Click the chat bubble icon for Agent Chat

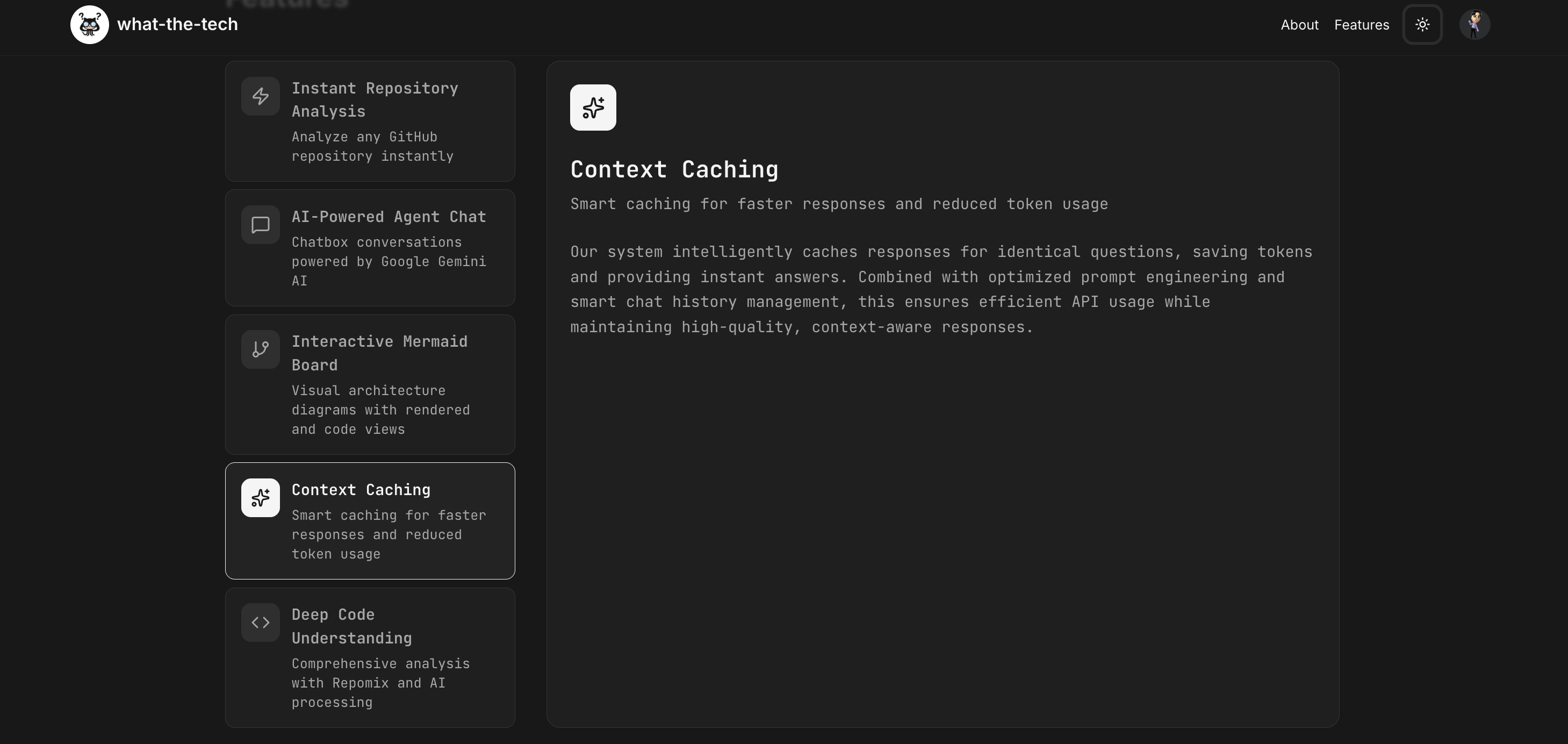coord(261,225)
